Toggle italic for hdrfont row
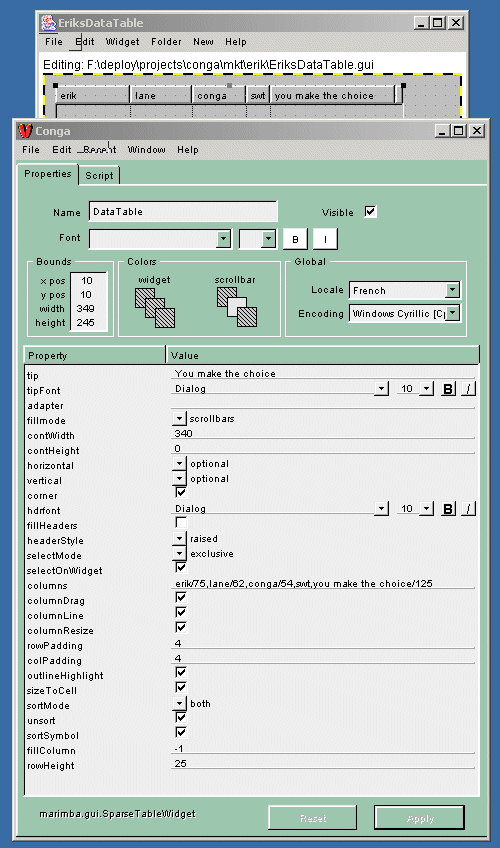 (x=468, y=509)
